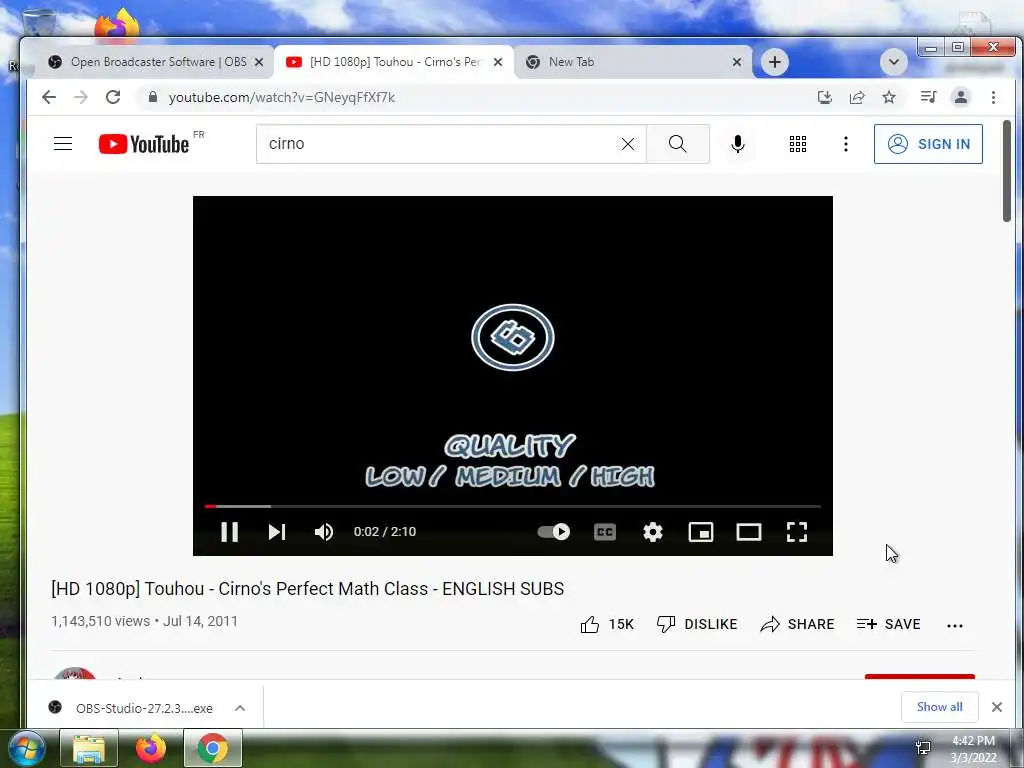
Task: Open the Windows Start menu
Action: (x=27, y=748)
